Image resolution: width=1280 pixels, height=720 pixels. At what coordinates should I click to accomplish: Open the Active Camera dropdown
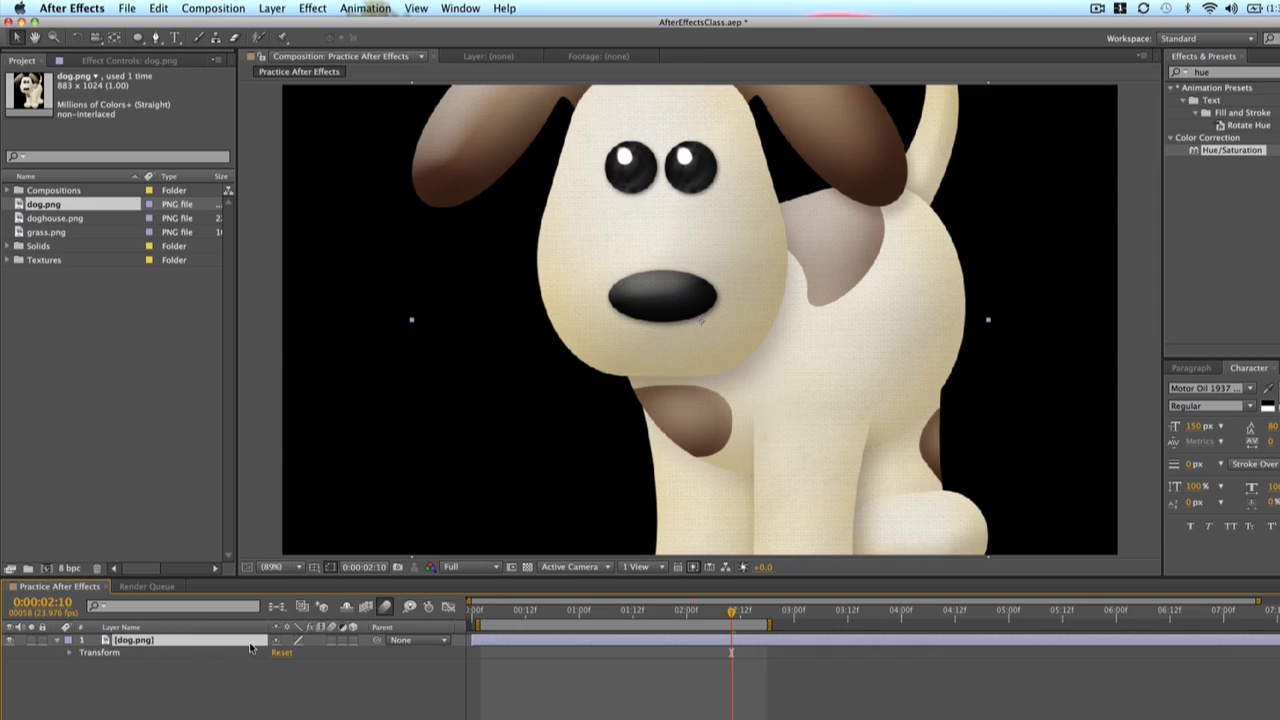click(577, 567)
